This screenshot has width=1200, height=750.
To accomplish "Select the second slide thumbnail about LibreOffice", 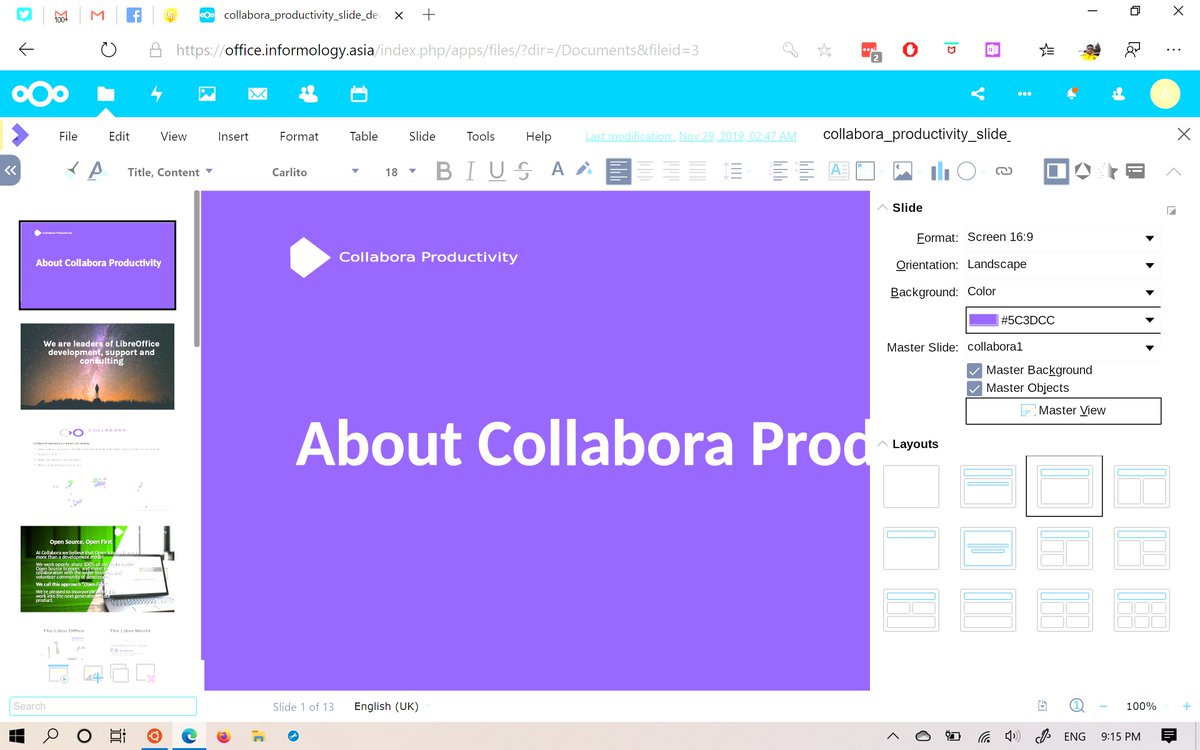I will pyautogui.click(x=97, y=366).
